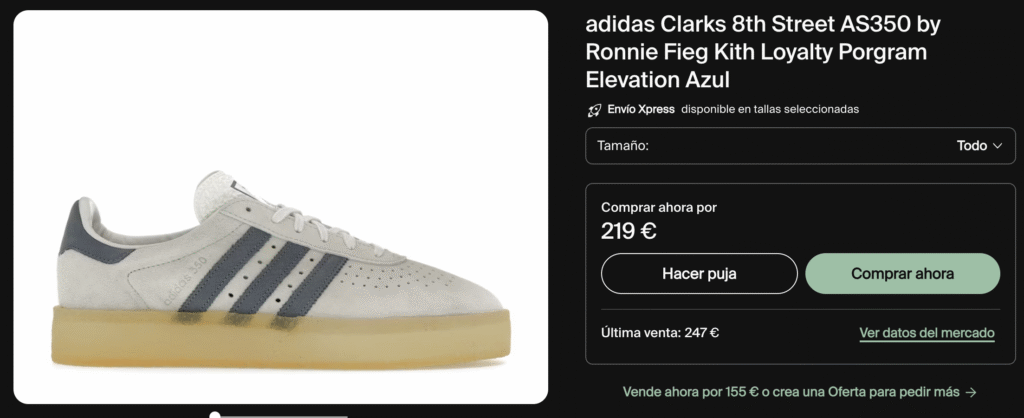The image size is (1024, 418).
Task: Click the Tamaño: label
Action: [x=623, y=146]
